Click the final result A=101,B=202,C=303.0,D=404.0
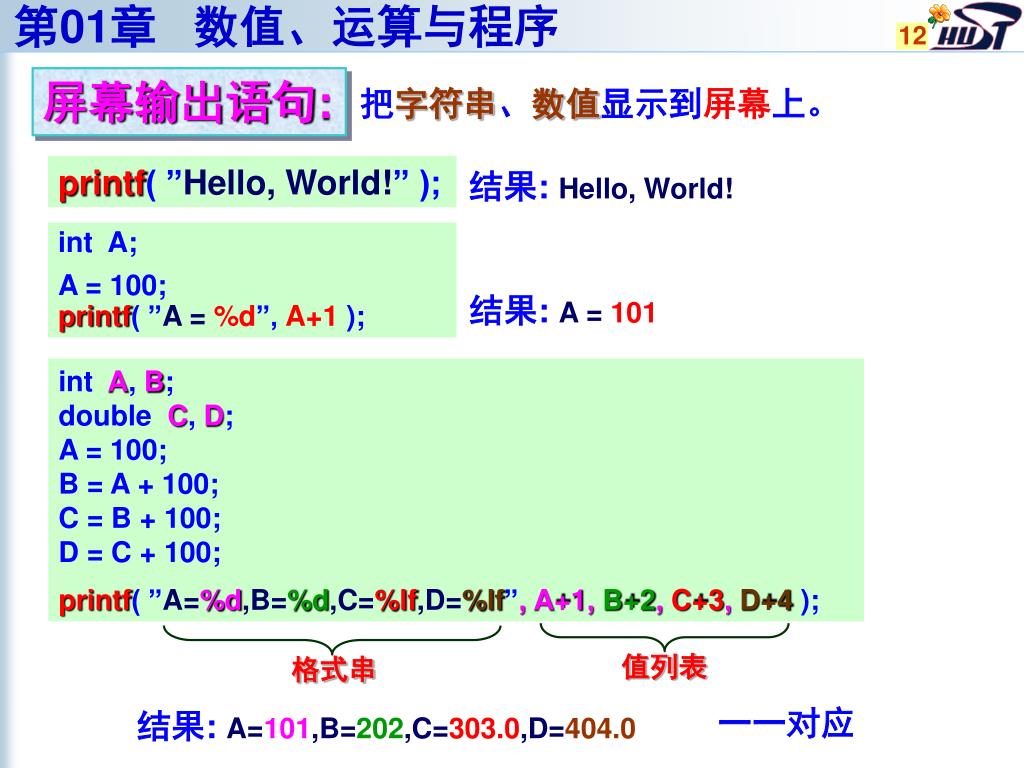 [431, 728]
